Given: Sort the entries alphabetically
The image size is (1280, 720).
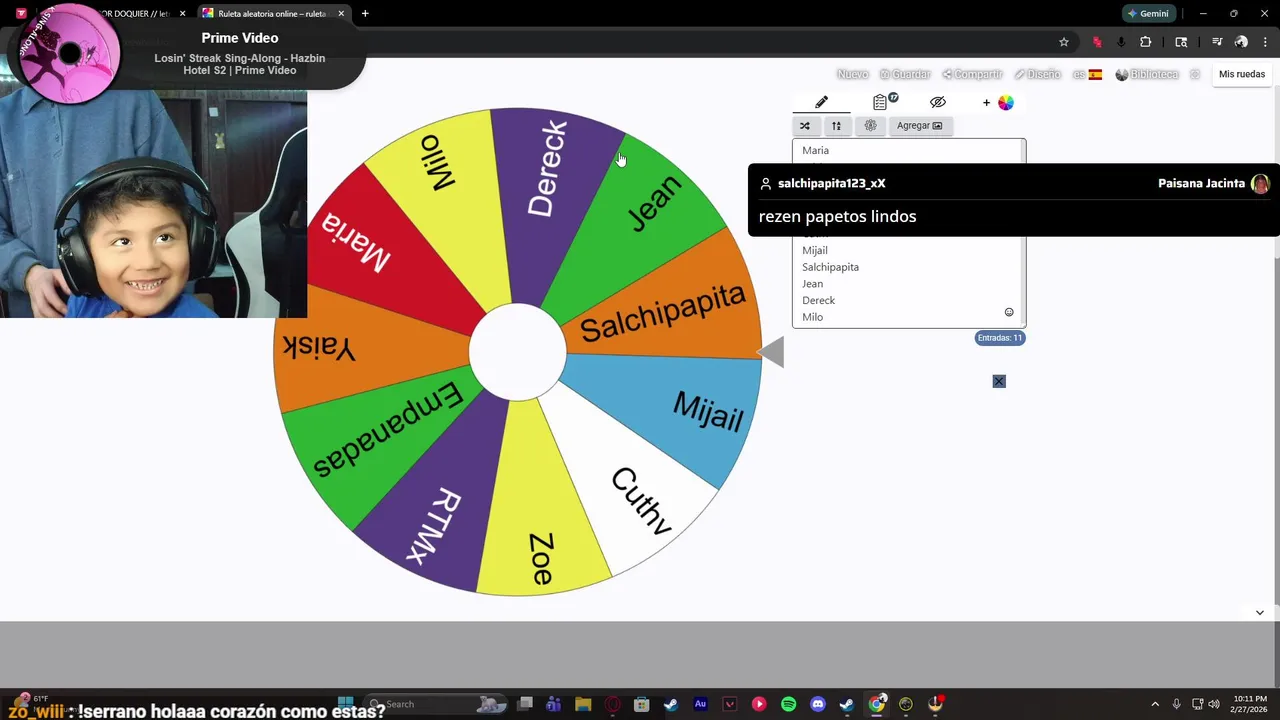Looking at the screenshot, I should 836,126.
